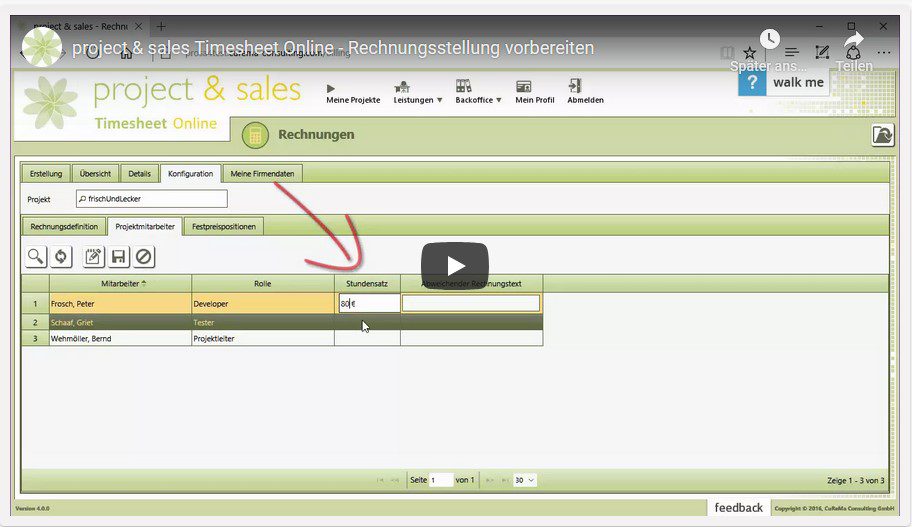
Task: Click the Developer role cell
Action: point(263,303)
